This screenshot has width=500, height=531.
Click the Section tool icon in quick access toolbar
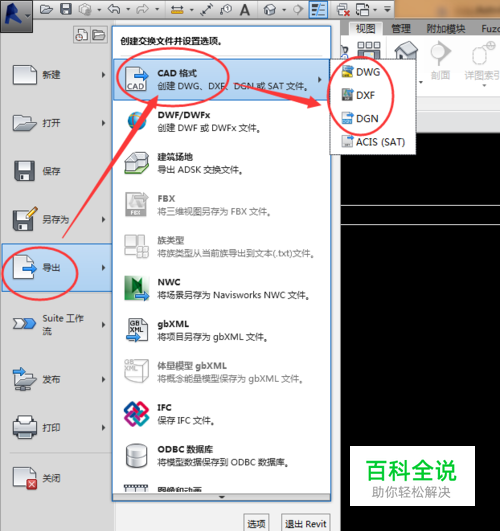click(x=298, y=9)
